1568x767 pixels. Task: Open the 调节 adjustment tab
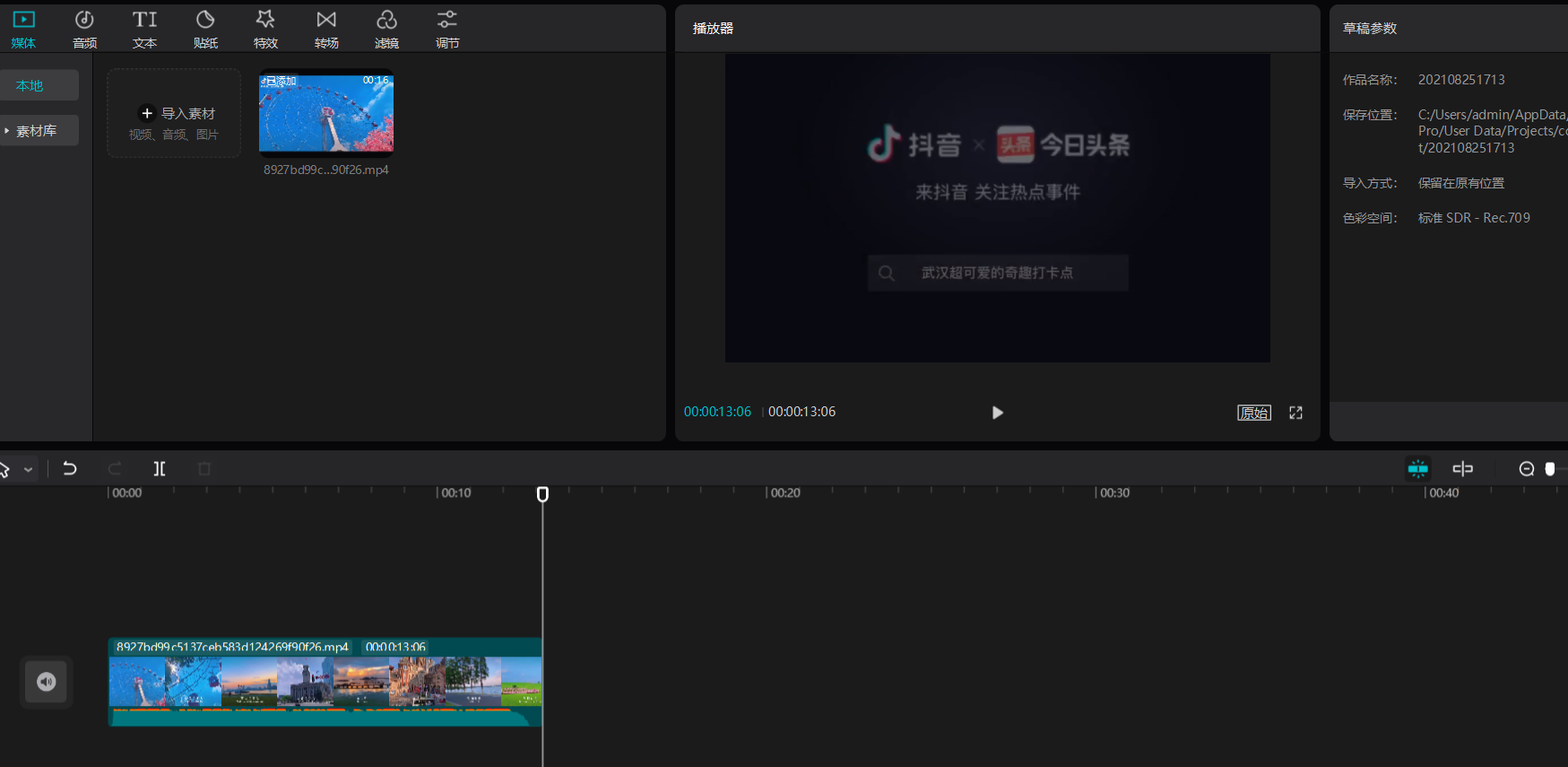click(447, 29)
